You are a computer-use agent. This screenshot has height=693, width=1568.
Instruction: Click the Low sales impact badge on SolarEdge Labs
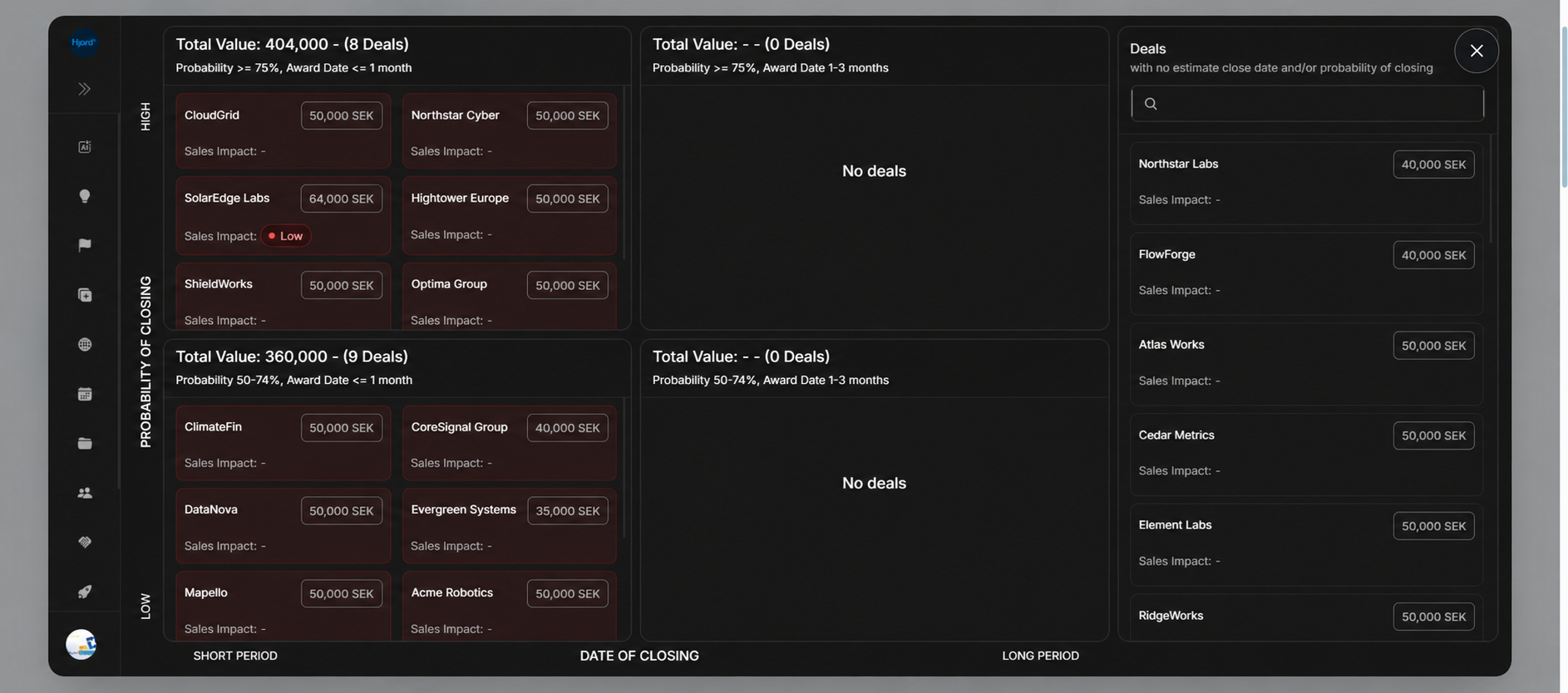[286, 236]
